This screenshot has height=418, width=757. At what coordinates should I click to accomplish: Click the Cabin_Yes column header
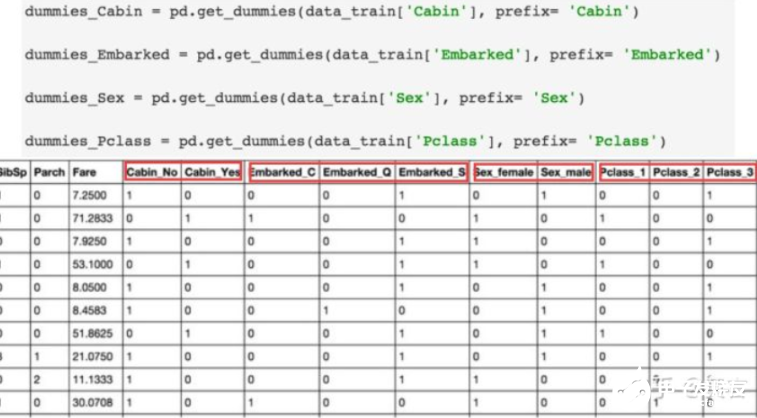coord(213,172)
